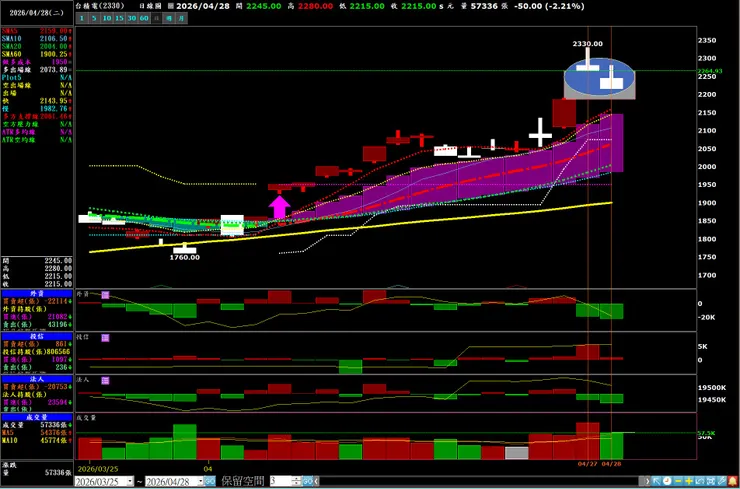This screenshot has height=489, width=740.
Task: Select the arrow pointer cursor tool
Action: pos(656,481)
